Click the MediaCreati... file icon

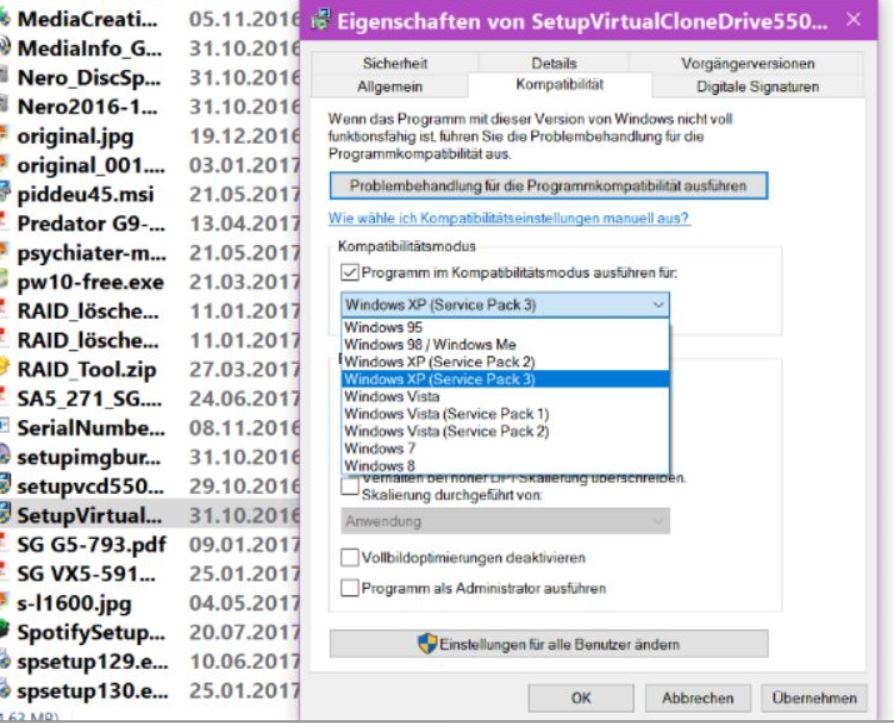(5, 18)
